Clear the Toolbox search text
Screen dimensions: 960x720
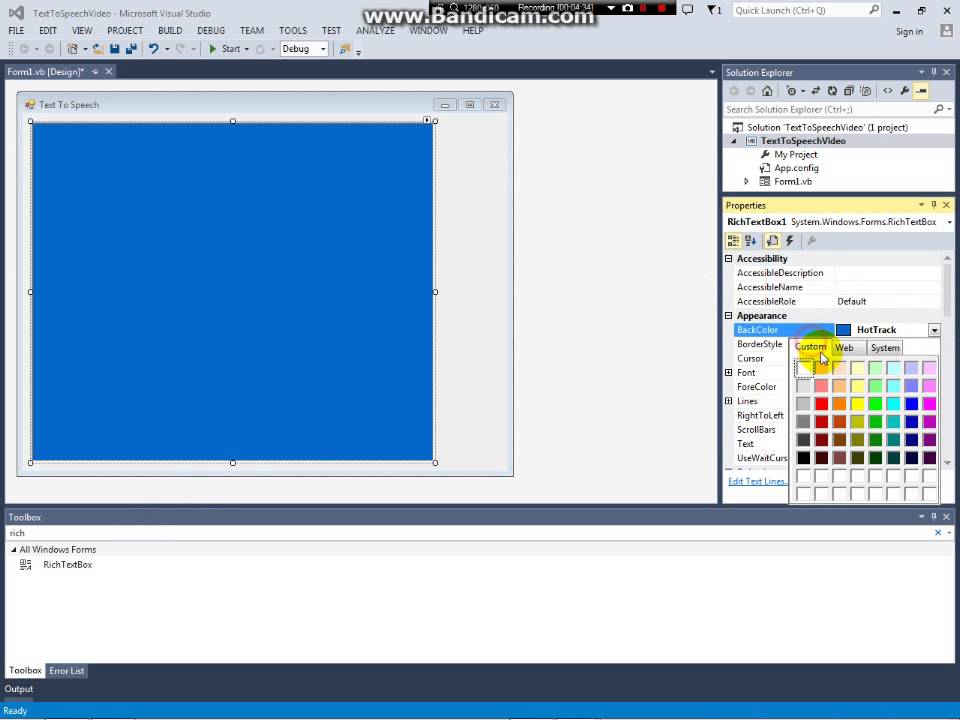click(938, 533)
